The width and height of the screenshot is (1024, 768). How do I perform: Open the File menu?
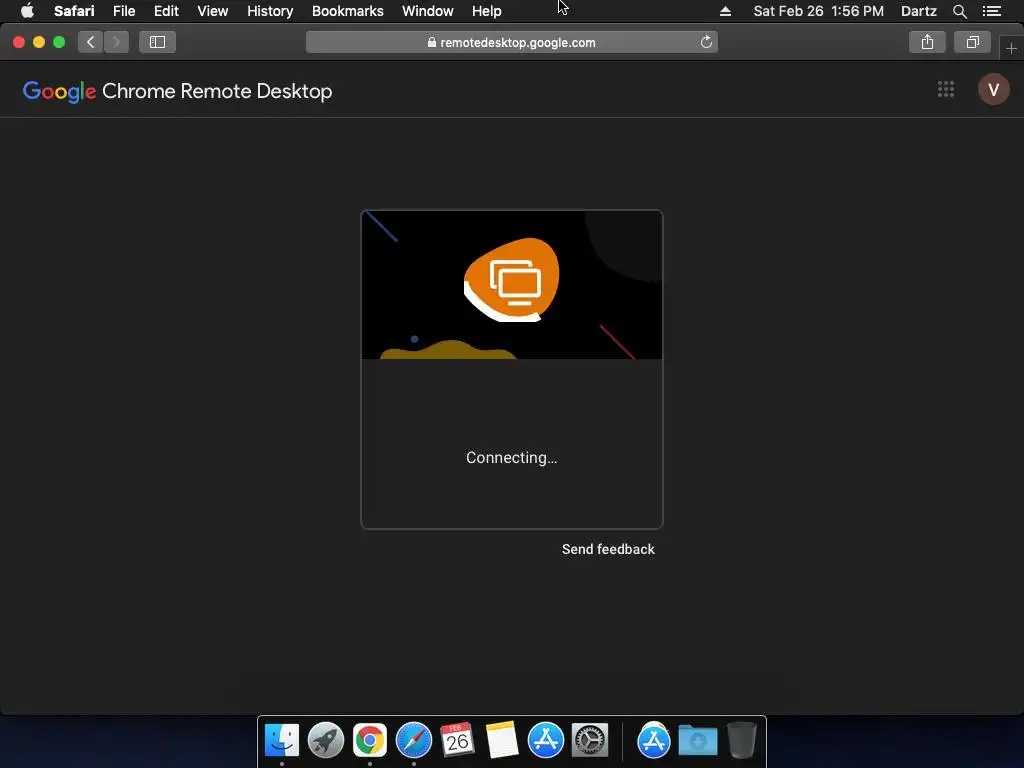click(x=123, y=11)
